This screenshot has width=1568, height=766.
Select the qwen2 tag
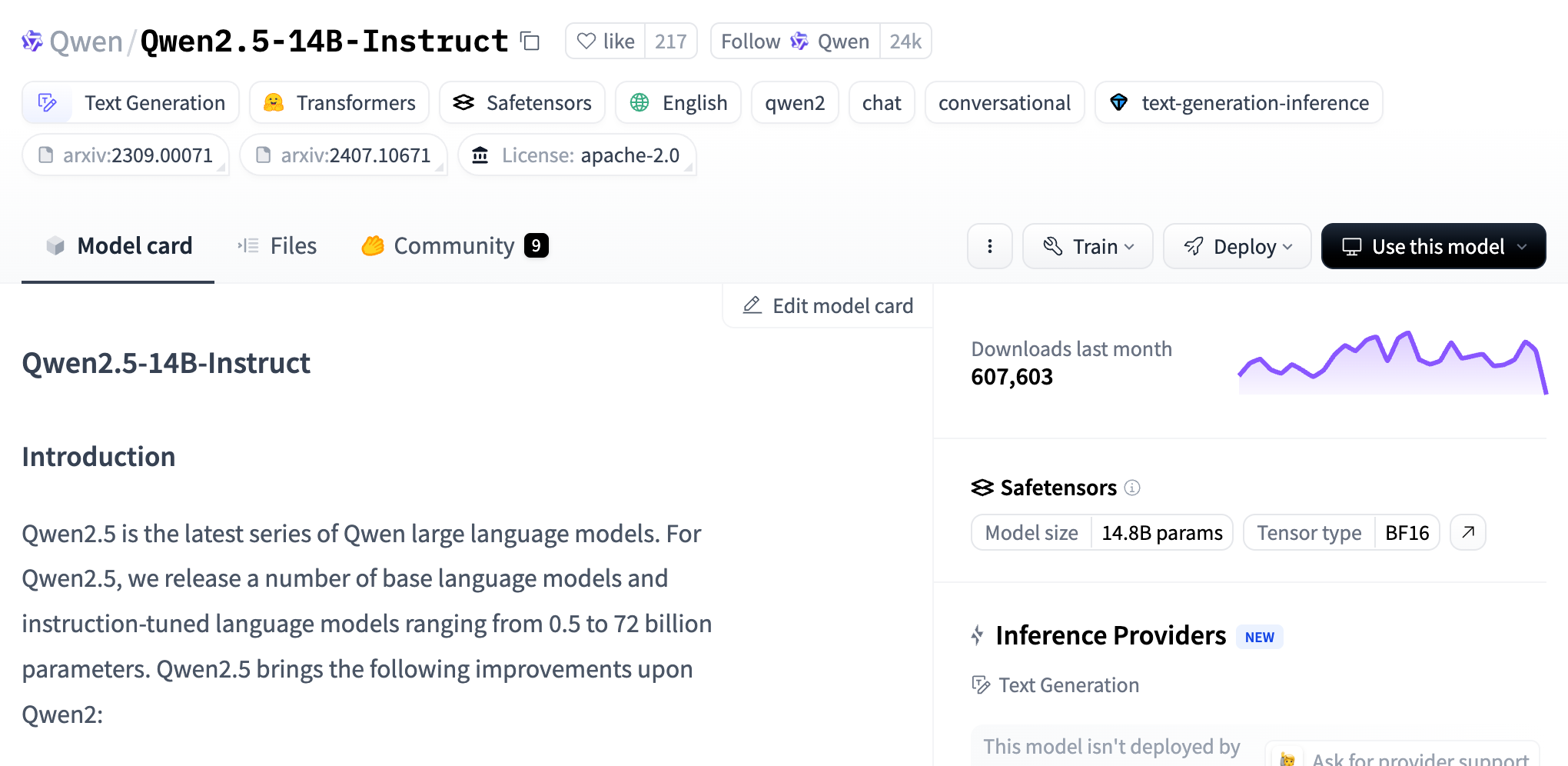coord(795,102)
